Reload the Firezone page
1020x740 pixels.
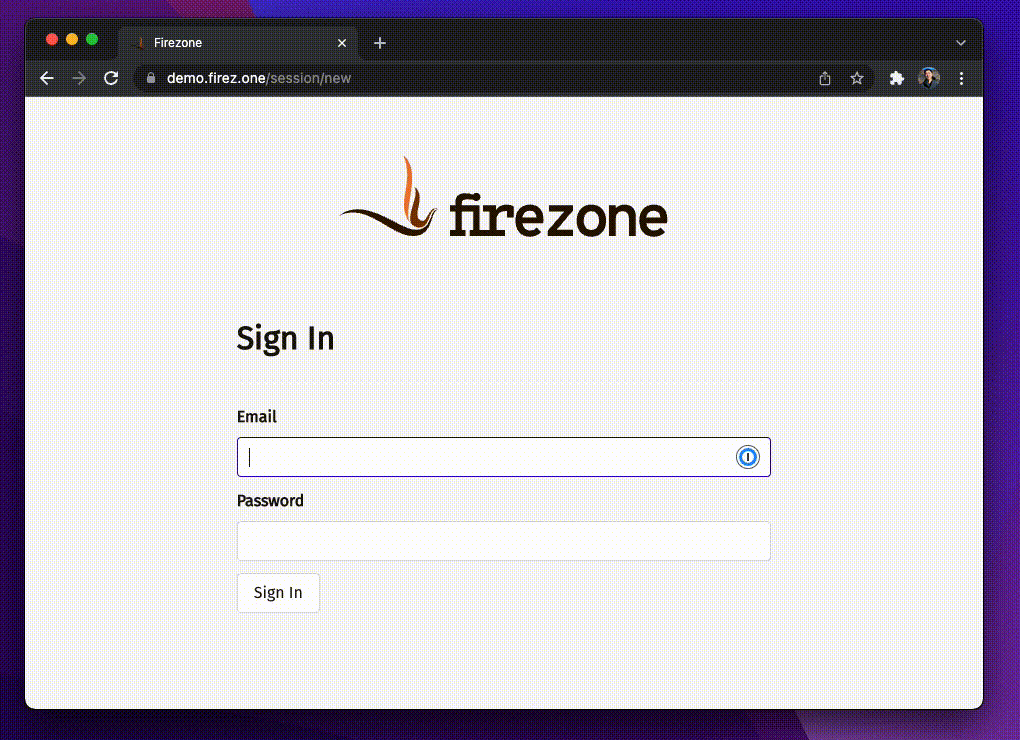point(111,79)
